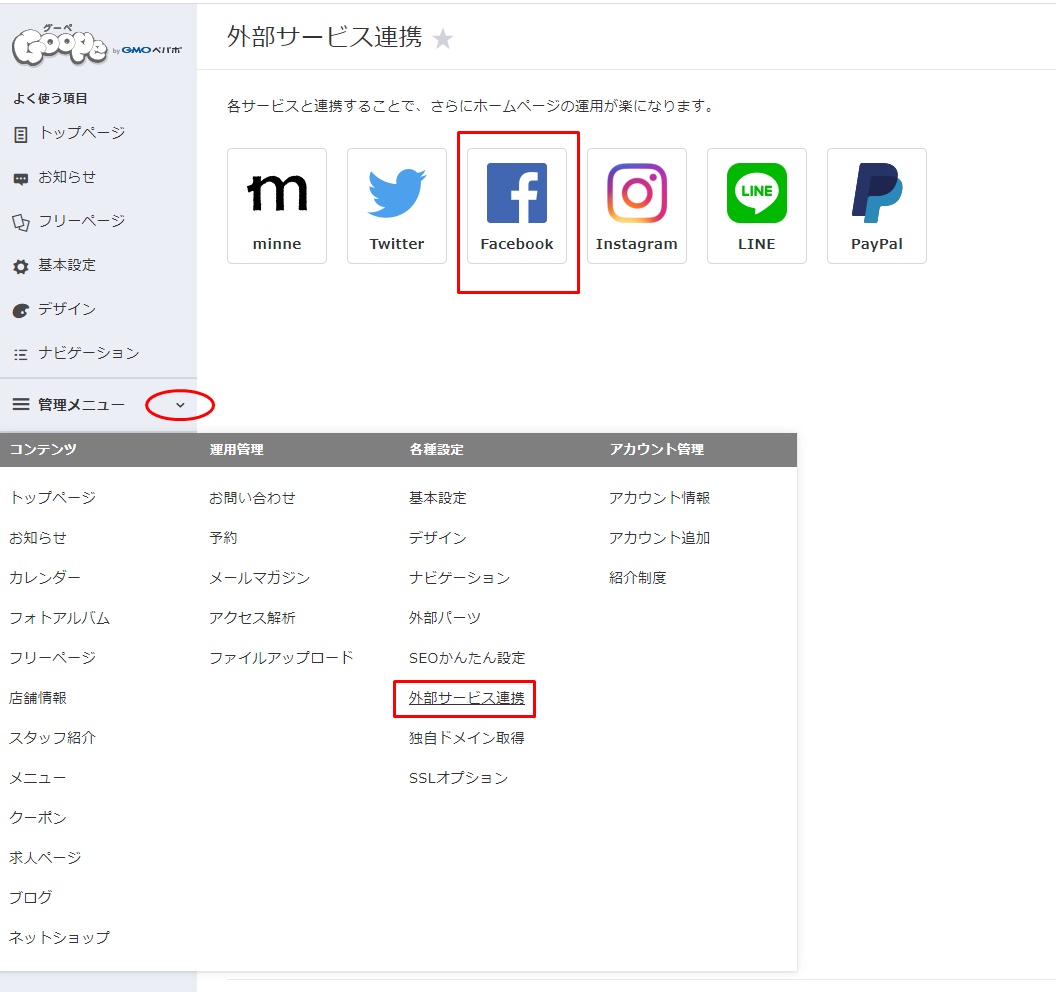Viewport: 1056px width, 992px height.
Task: Open トップページ under コンテンツ column
Action: (x=53, y=498)
